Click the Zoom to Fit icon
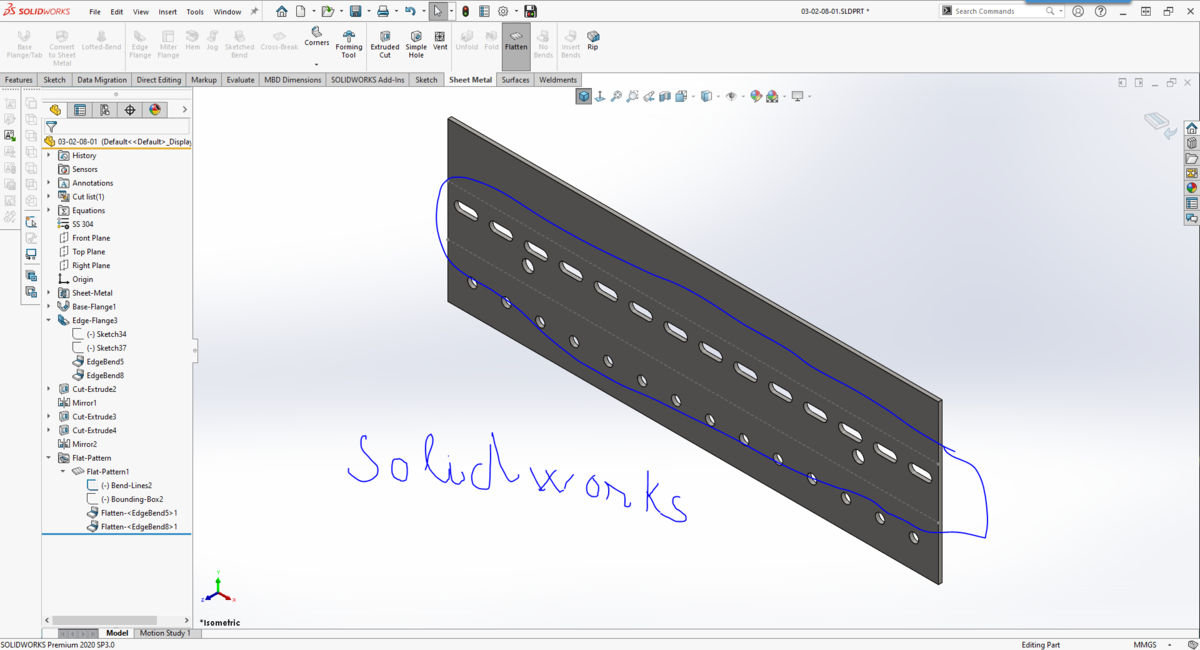 617,97
